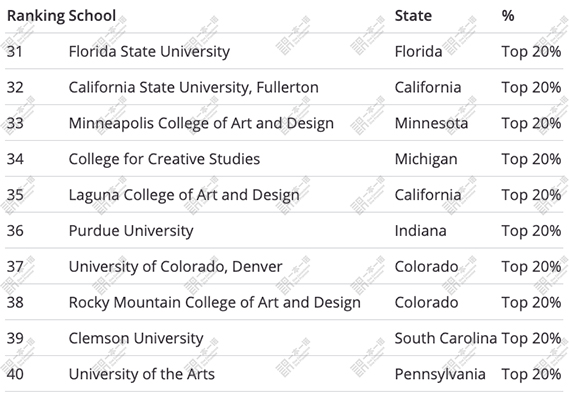Click ranking number 40
Image resolution: width=570 pixels, height=396 pixels.
(x=15, y=374)
